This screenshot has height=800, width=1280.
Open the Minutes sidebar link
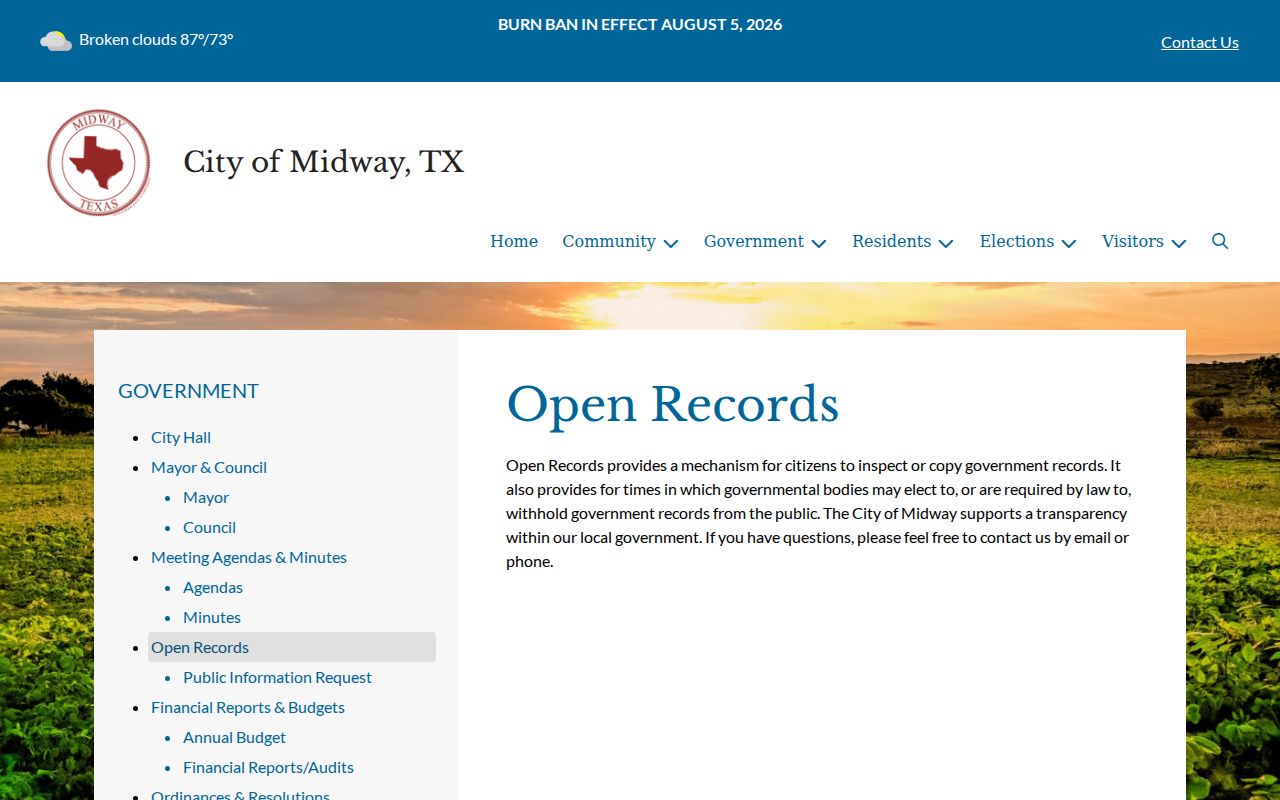coord(212,617)
